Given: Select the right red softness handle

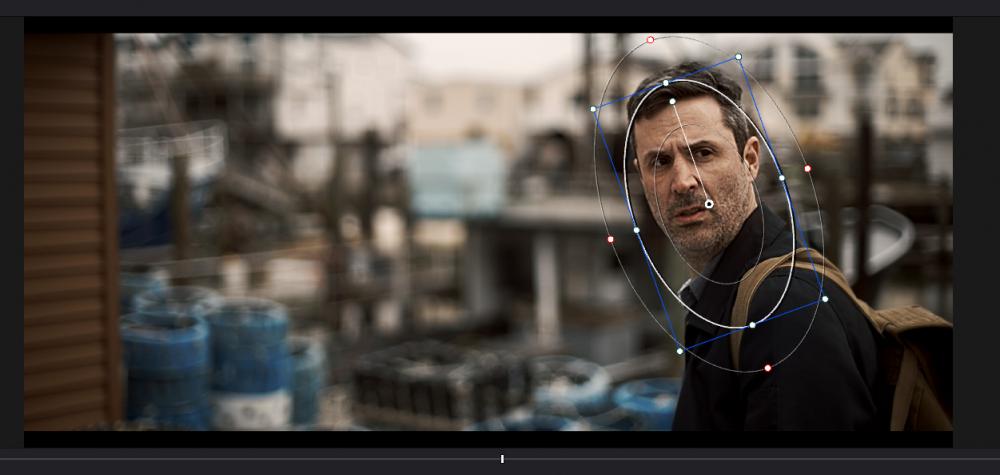Looking at the screenshot, I should 808,169.
